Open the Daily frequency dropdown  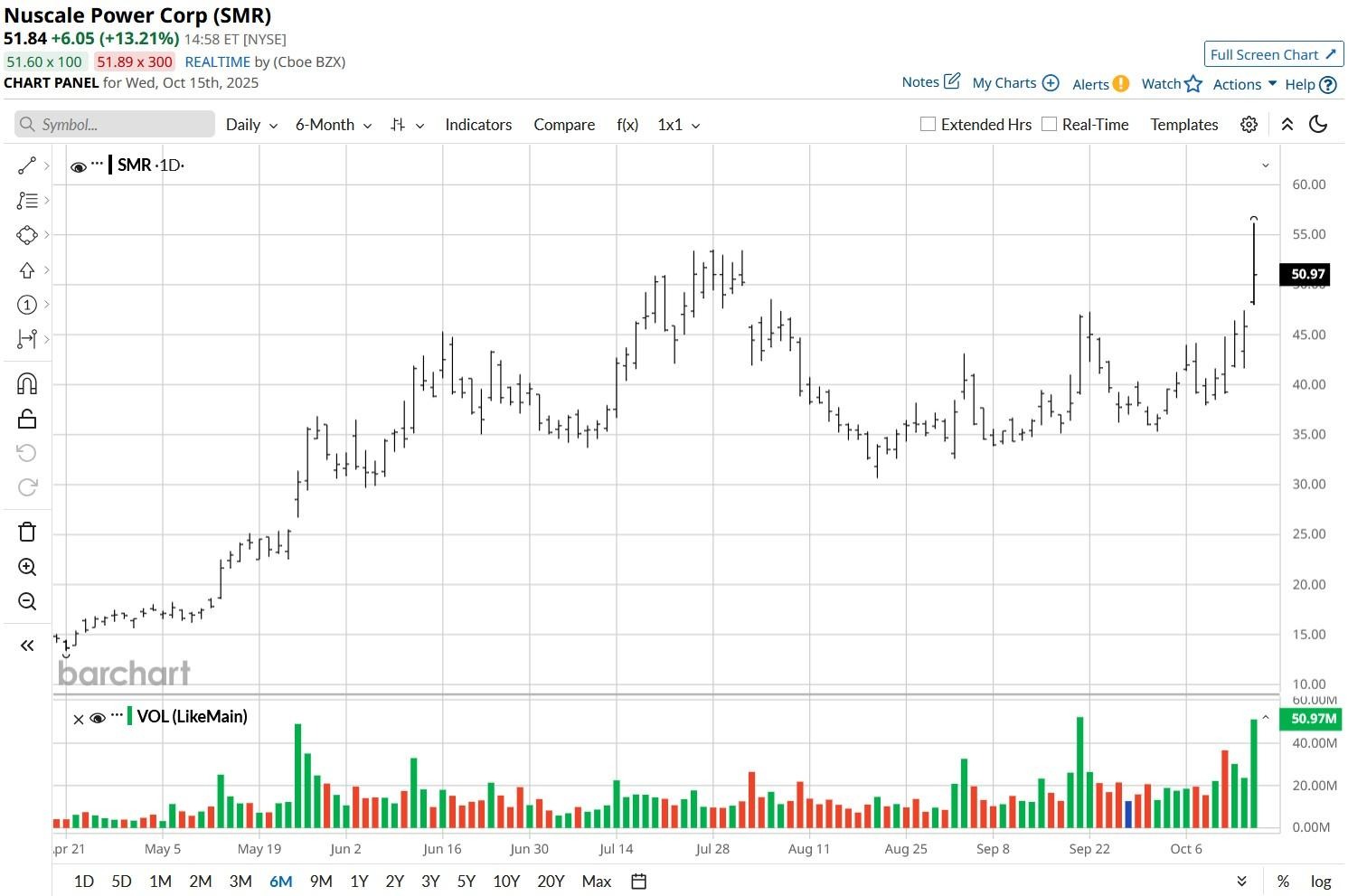(251, 125)
